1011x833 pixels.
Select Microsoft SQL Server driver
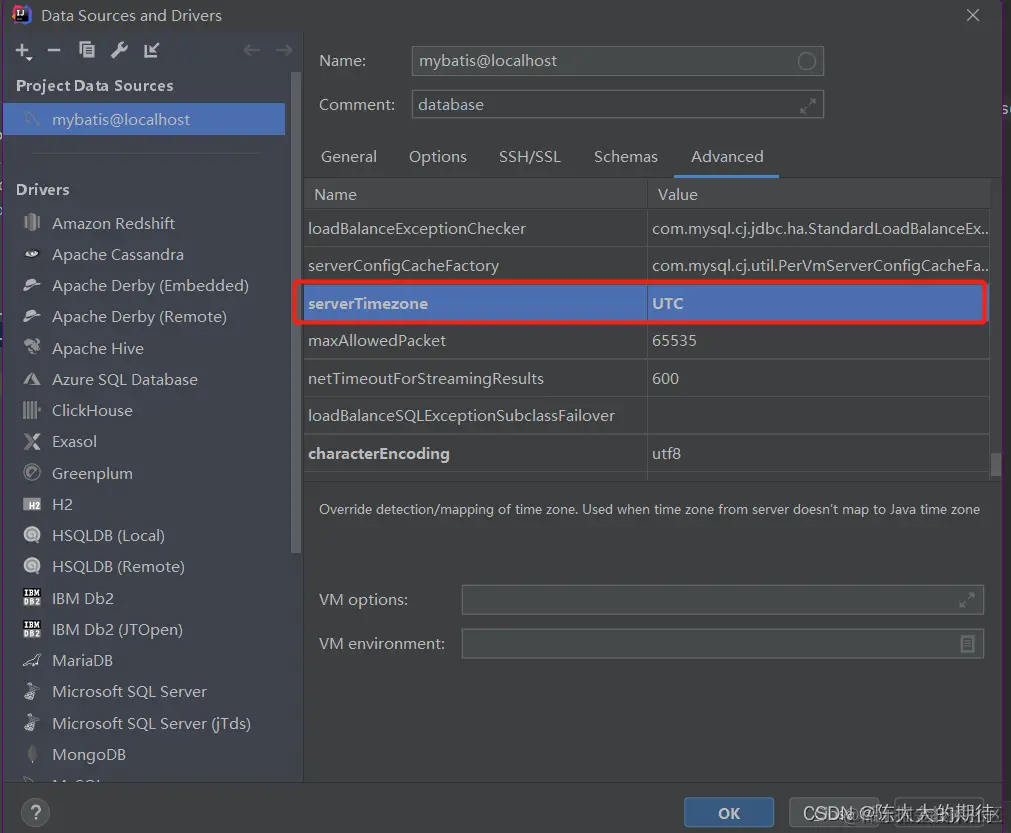click(x=129, y=692)
